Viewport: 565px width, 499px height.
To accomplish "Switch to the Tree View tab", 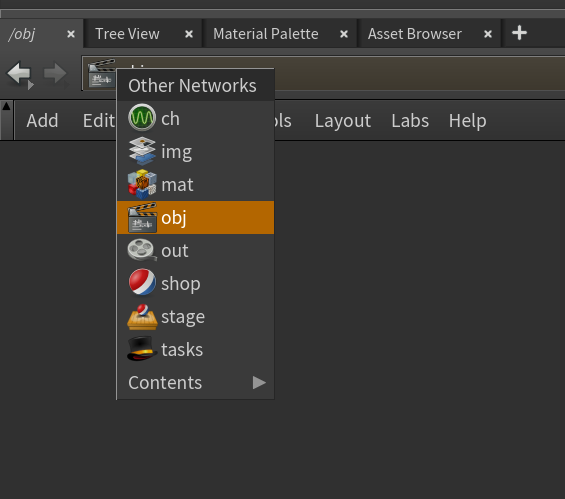I will tap(127, 34).
